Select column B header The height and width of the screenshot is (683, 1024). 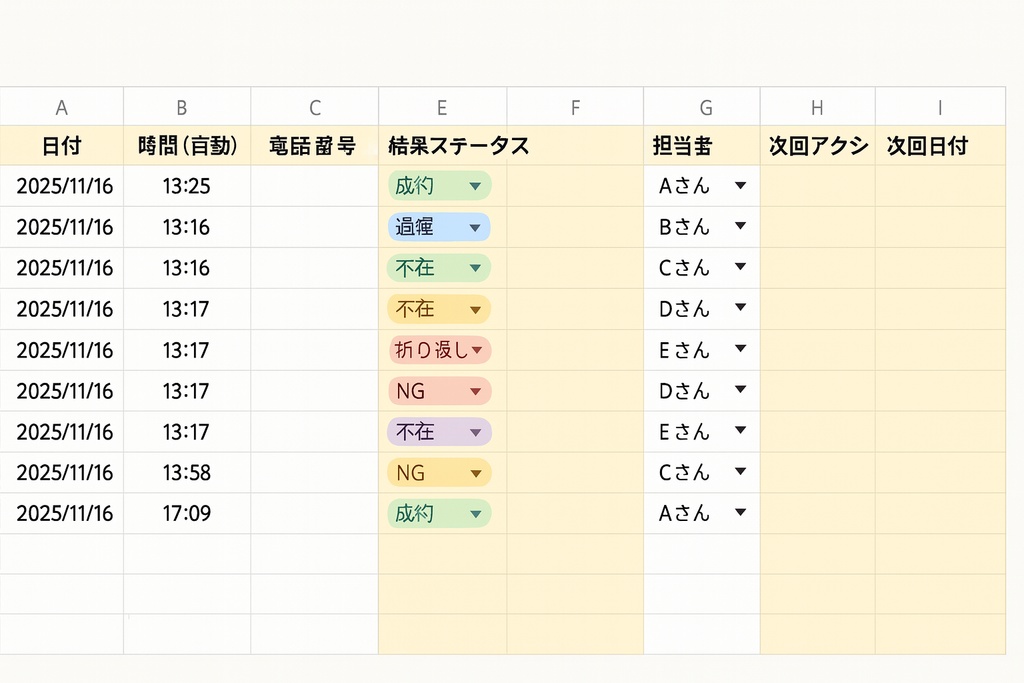coord(187,106)
